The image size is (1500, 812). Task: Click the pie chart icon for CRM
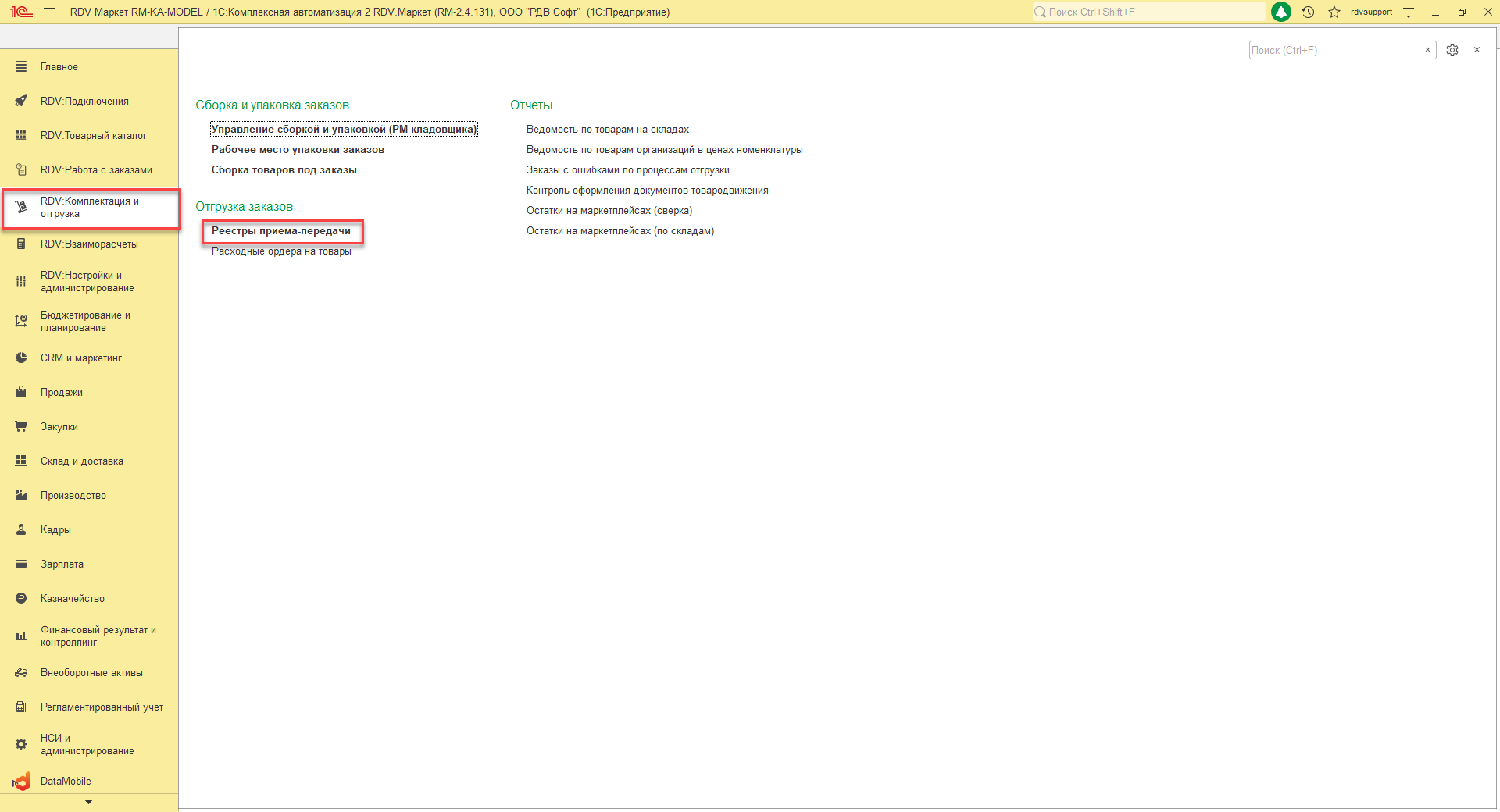(x=21, y=358)
